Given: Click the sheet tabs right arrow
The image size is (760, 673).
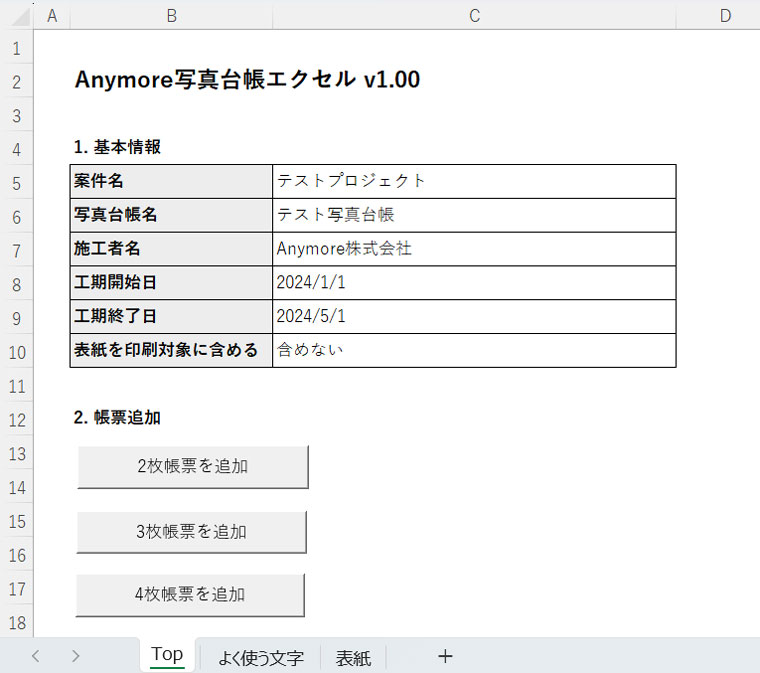Looking at the screenshot, I should point(75,656).
